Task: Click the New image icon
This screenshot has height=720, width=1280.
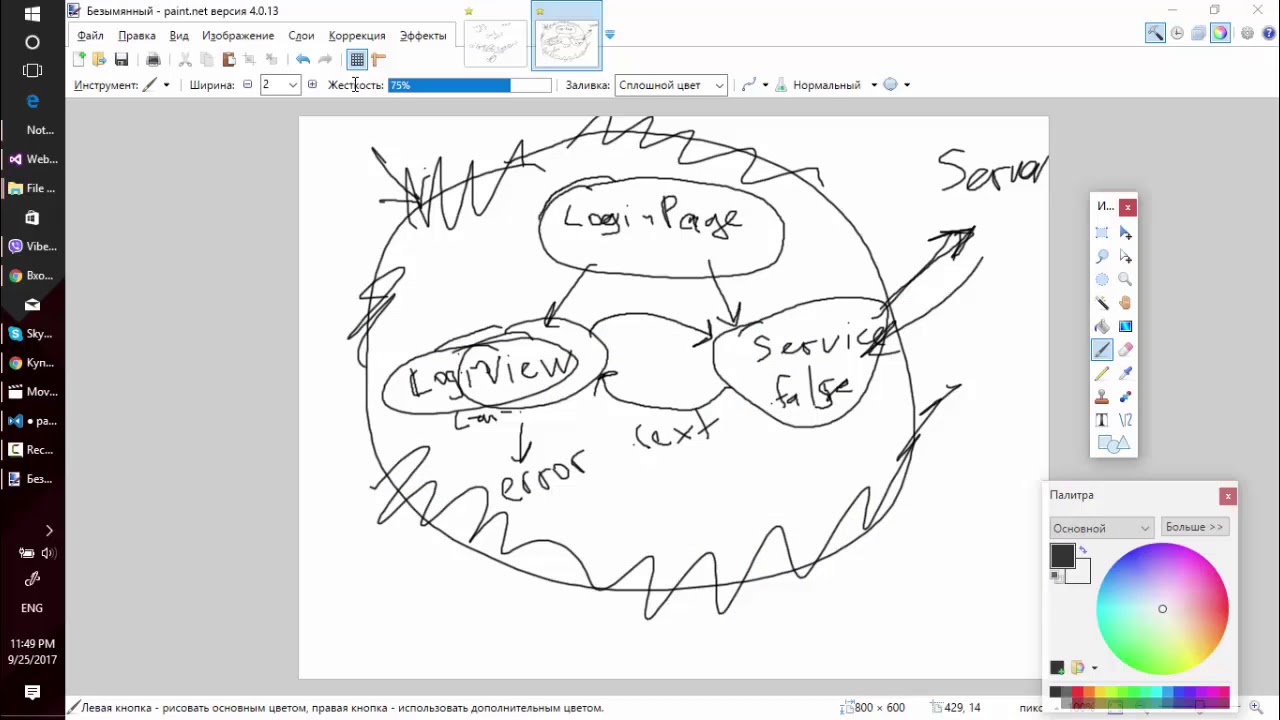Action: (x=80, y=60)
